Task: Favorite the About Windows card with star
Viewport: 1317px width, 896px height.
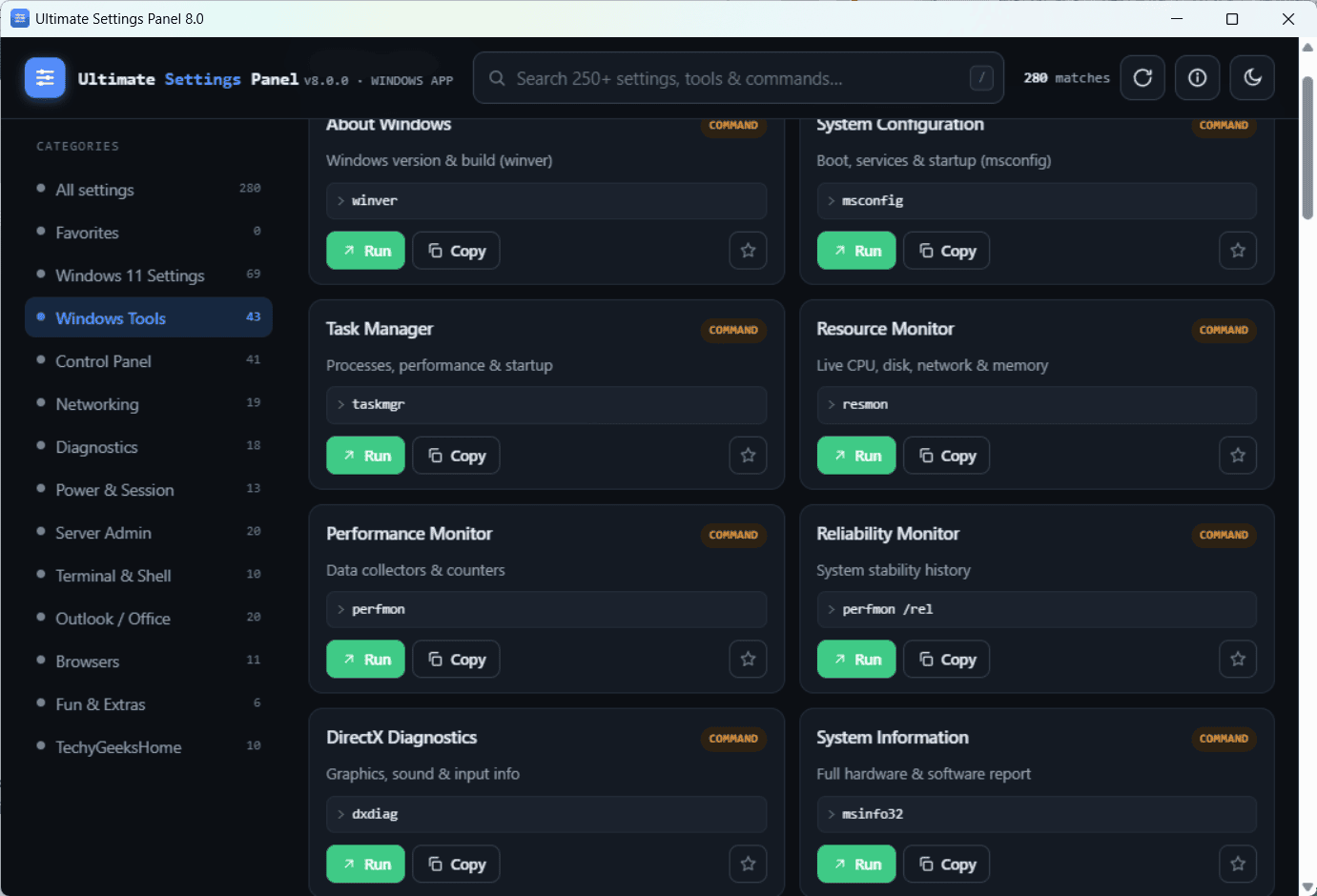Action: click(x=748, y=251)
